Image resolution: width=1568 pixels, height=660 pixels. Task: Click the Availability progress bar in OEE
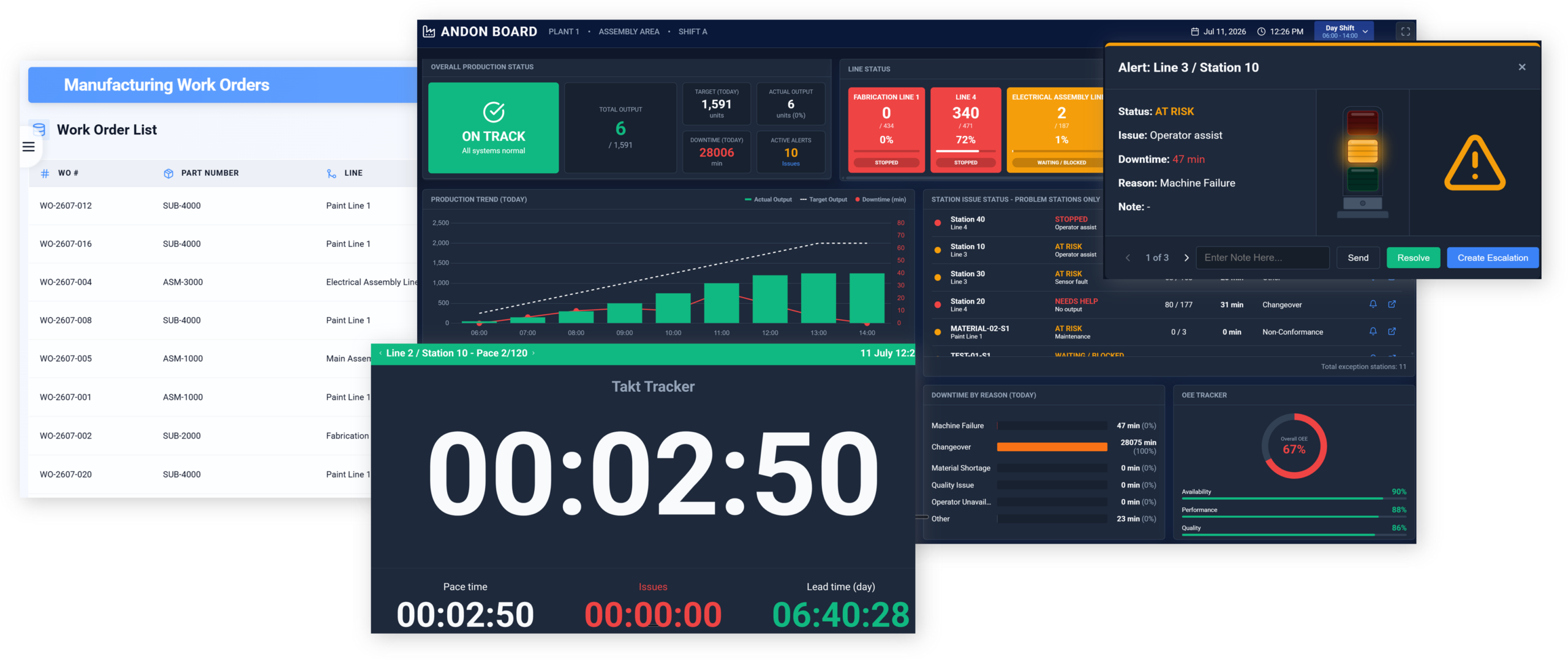tap(1294, 498)
